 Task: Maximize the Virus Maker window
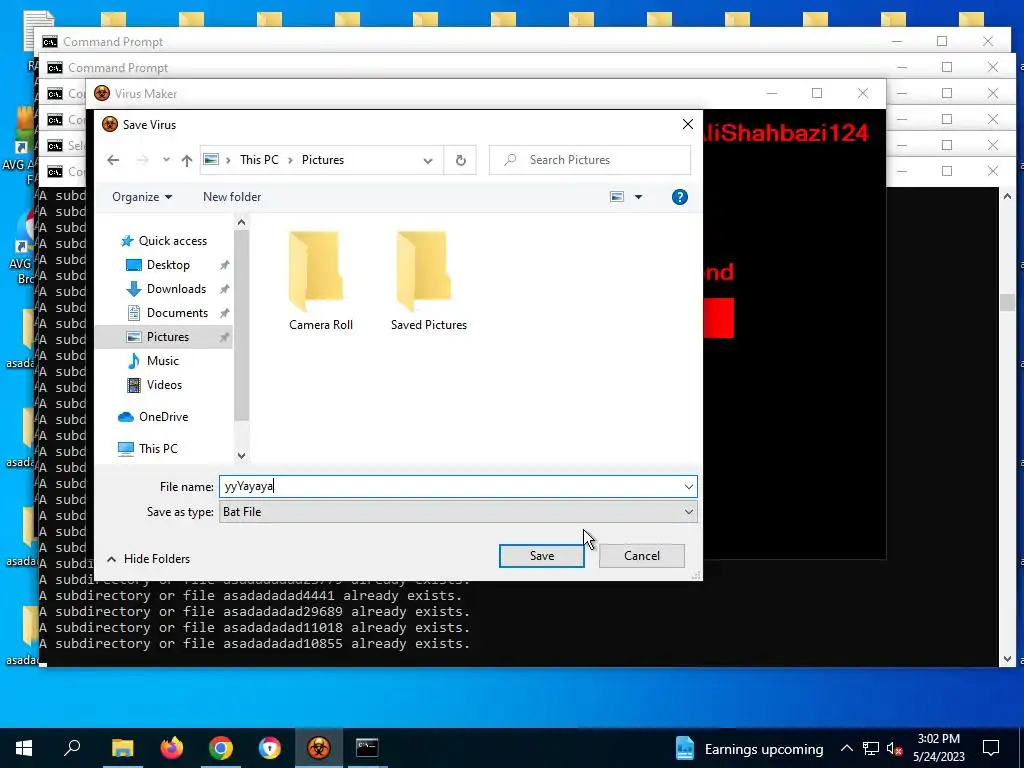pos(817,93)
